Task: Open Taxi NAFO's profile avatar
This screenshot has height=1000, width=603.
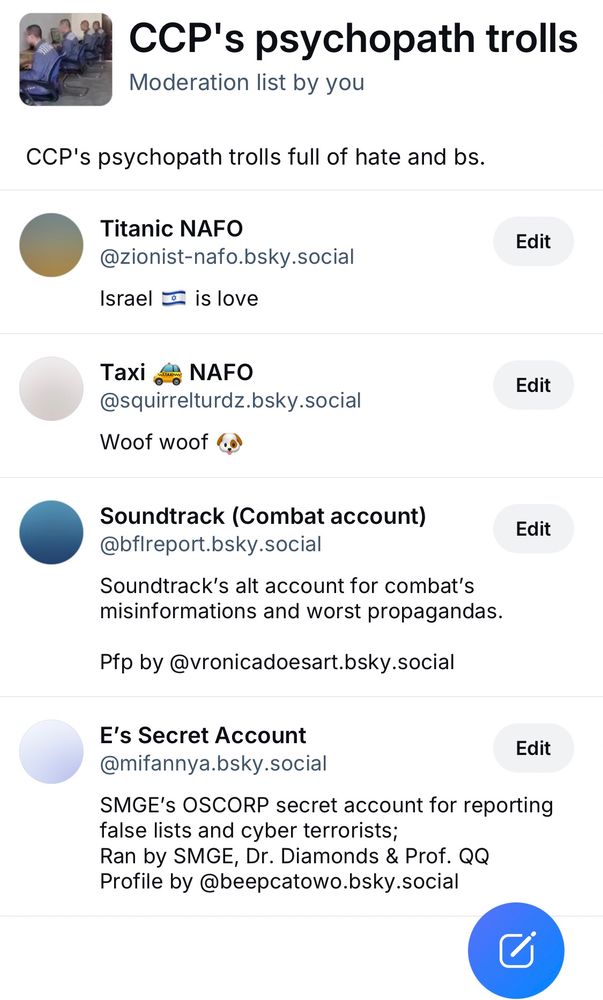Action: (51, 388)
